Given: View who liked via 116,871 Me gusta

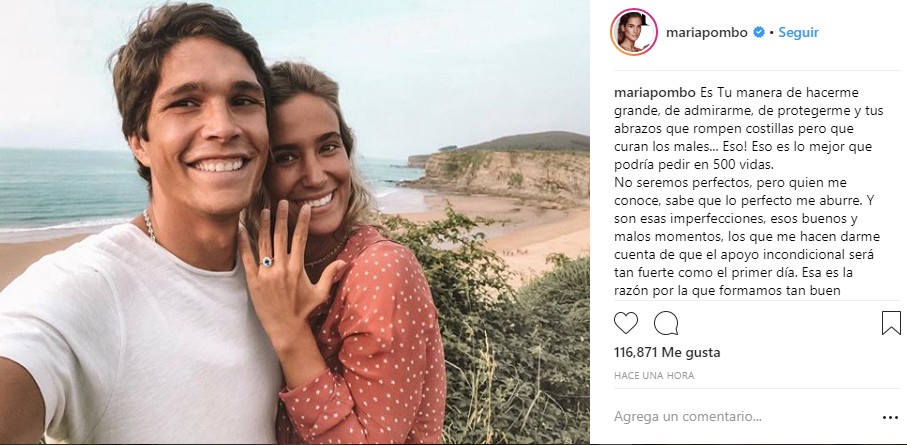Looking at the screenshot, I should click(667, 352).
